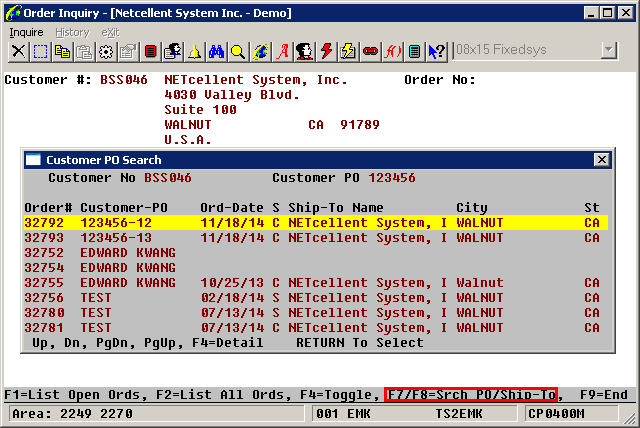Minimize the Order Inquiry window
The image size is (640, 428).
[x=591, y=13]
